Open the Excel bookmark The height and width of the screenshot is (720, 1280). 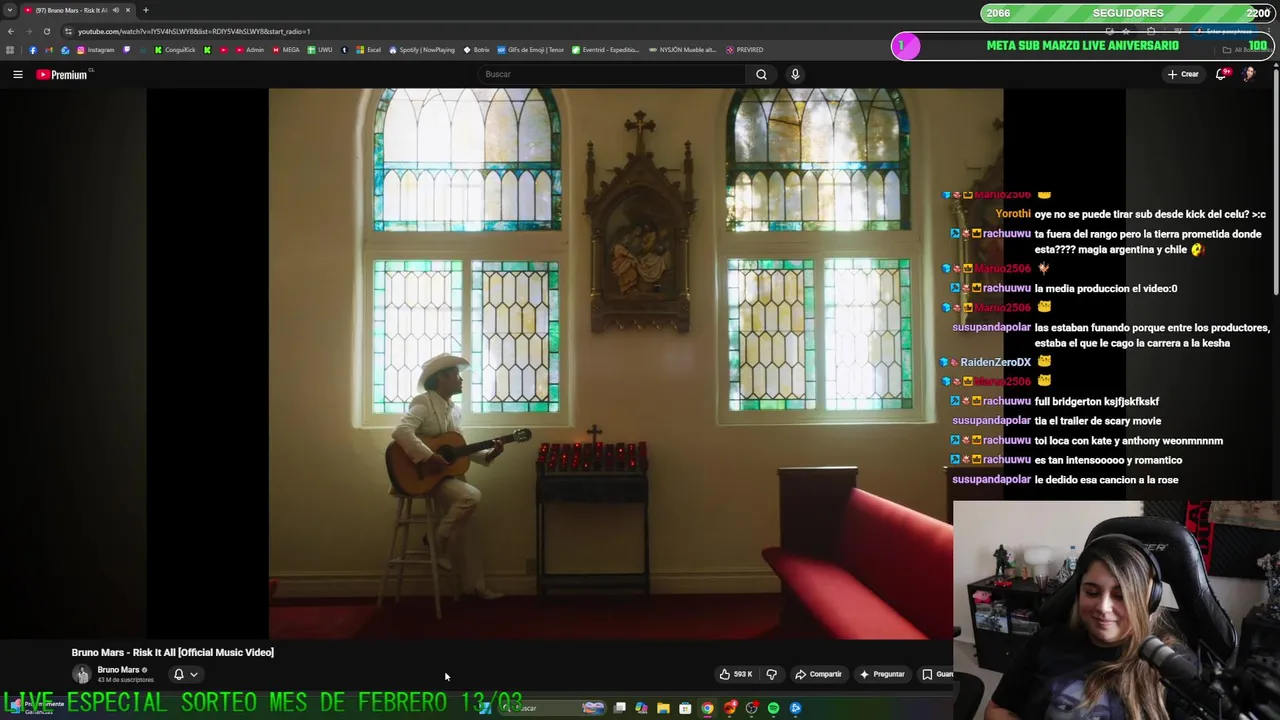pos(368,50)
